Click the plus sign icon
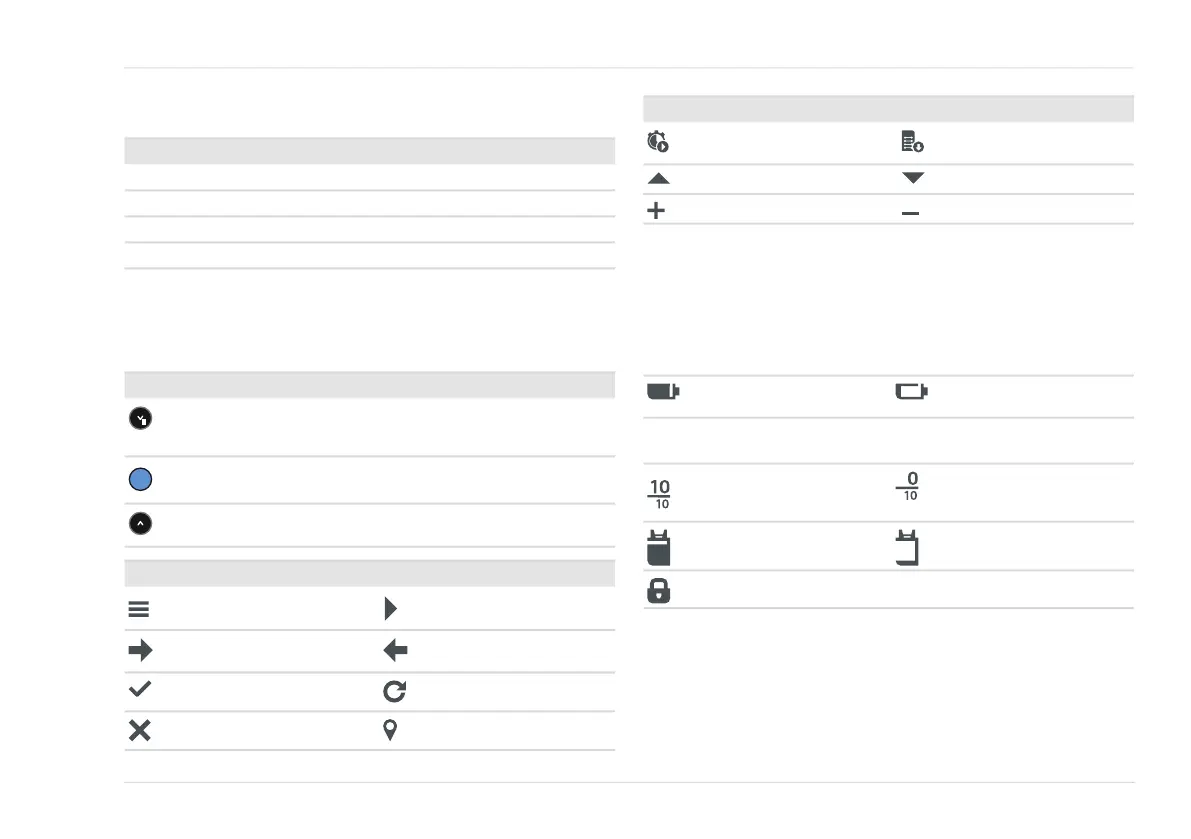Screen dimensions: 1191x839 coord(656,210)
